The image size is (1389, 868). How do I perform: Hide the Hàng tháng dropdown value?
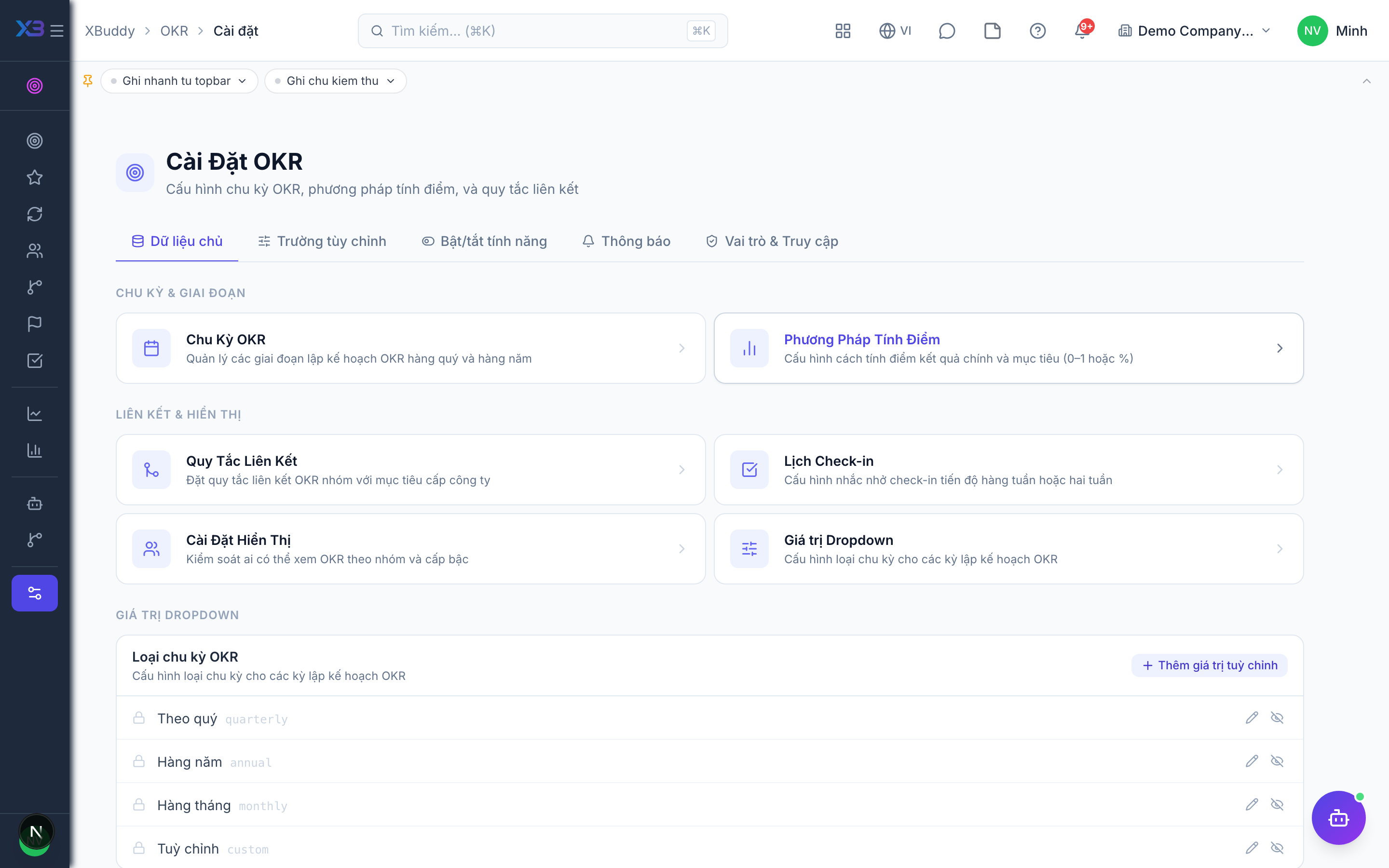[x=1277, y=805]
